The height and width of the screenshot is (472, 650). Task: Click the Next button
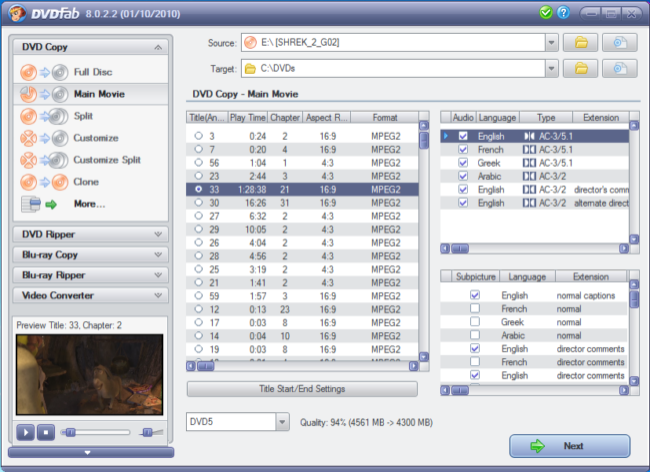pos(569,446)
